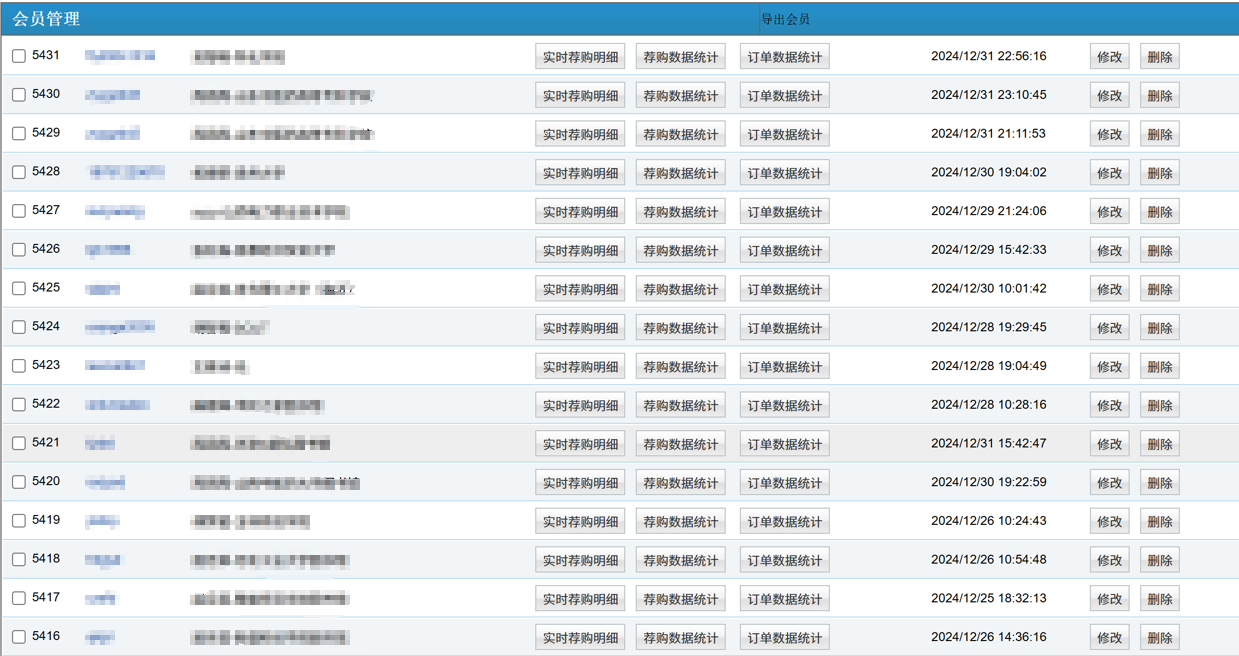This screenshot has height=656, width=1239.
Task: Open 荐购数据统计 for member 5430
Action: [680, 96]
